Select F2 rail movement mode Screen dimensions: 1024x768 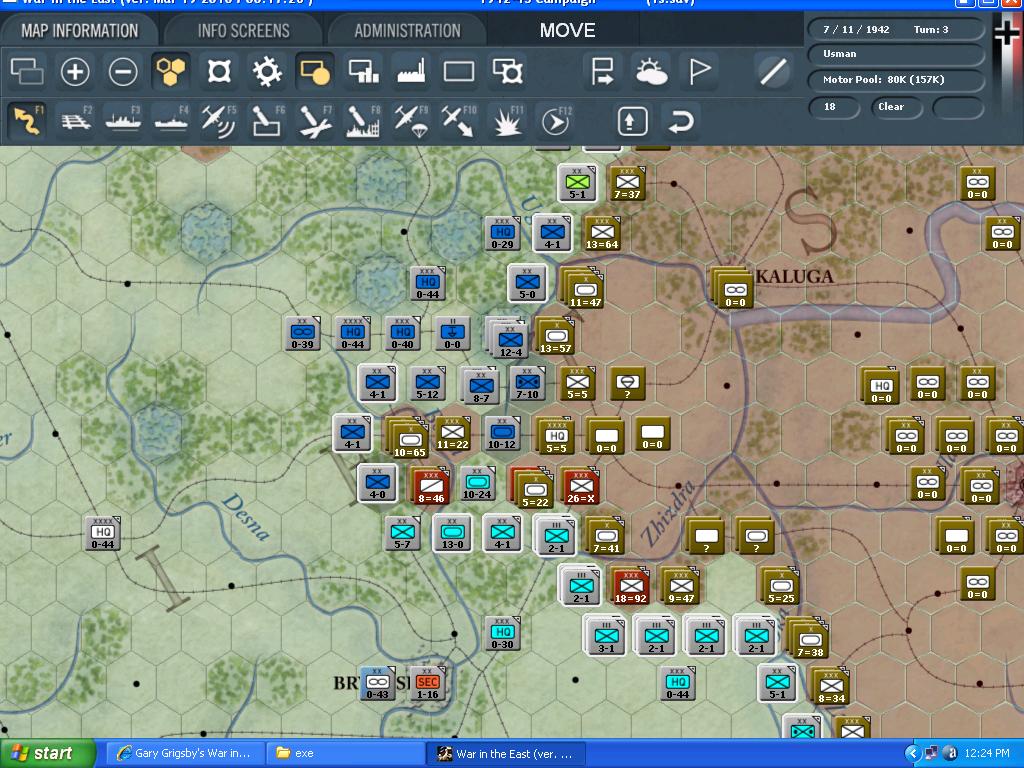pos(76,121)
